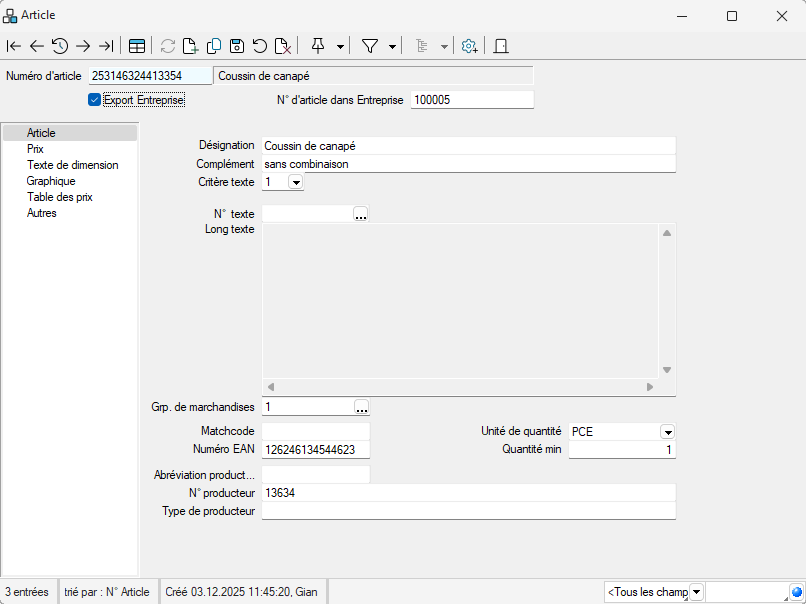This screenshot has width=806, height=604.
Task: Click the N° texte browse button
Action: tap(361, 214)
